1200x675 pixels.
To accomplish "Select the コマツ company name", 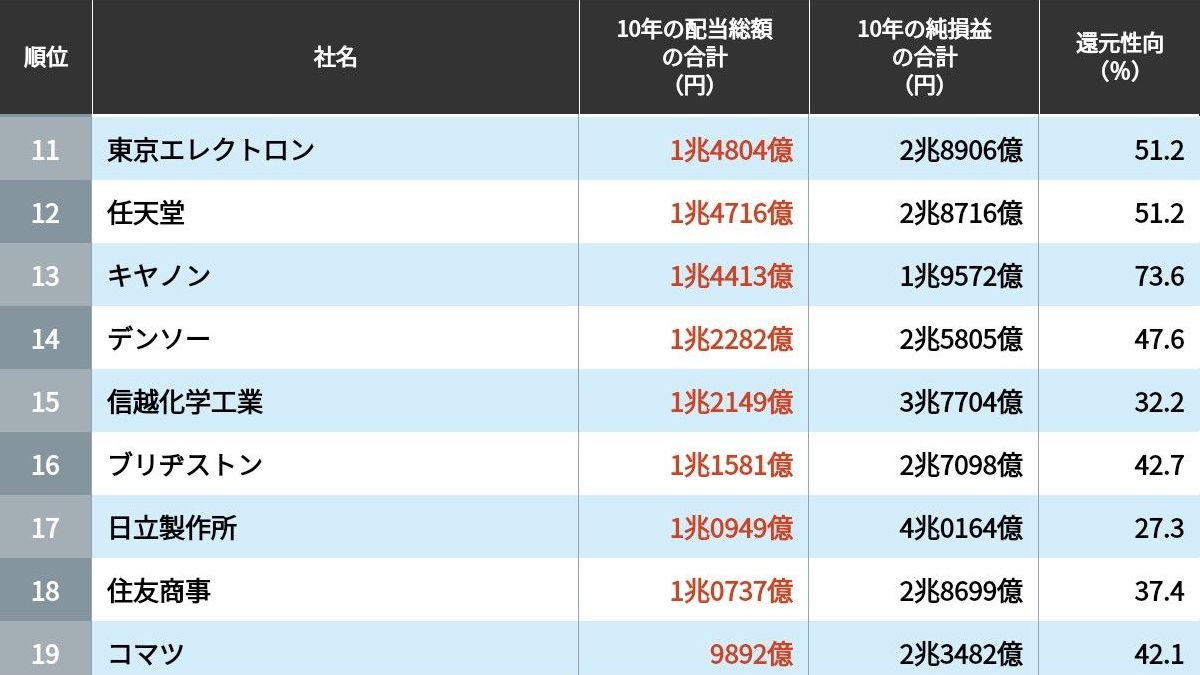I will point(146,654).
